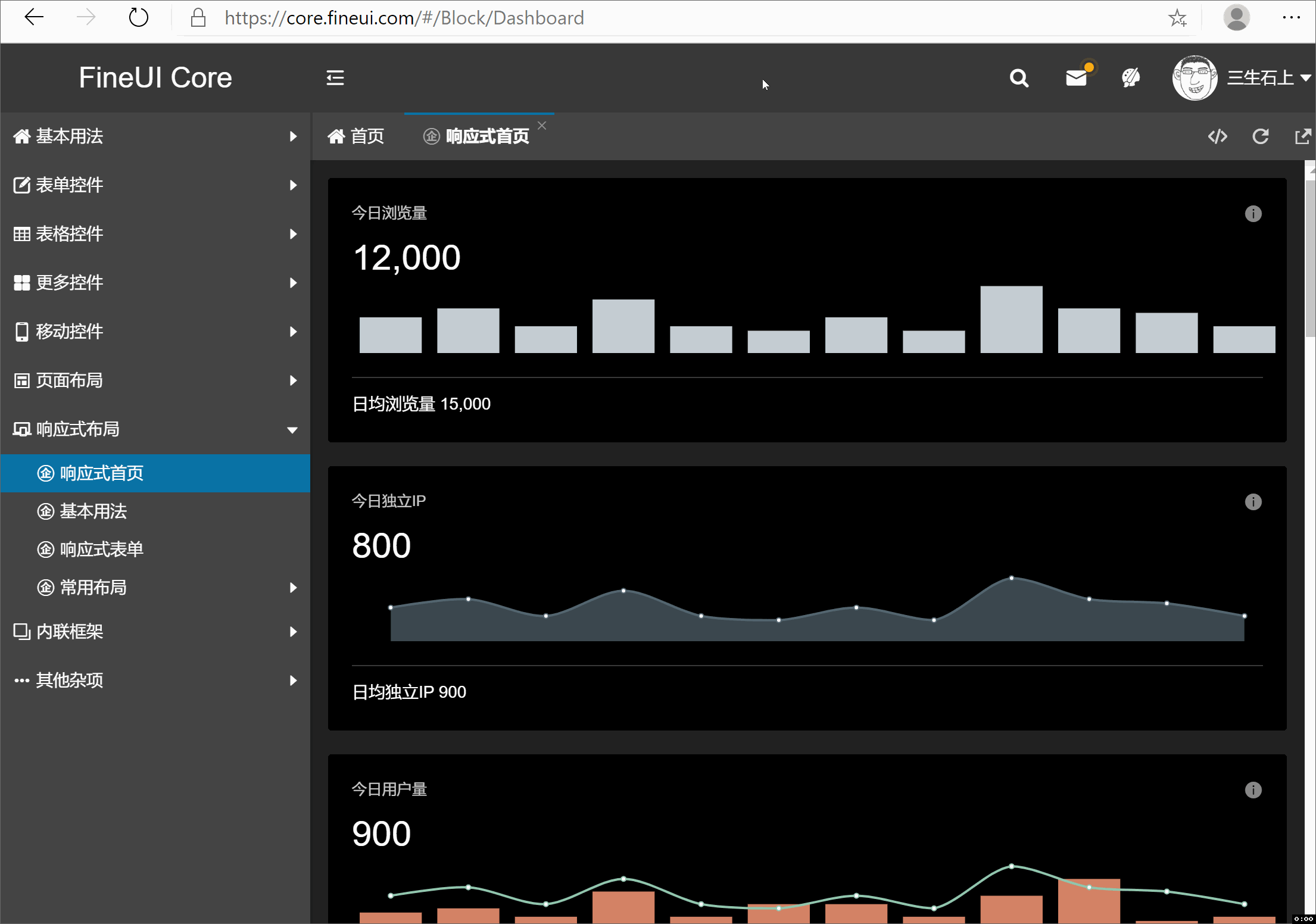Image resolution: width=1316 pixels, height=924 pixels.
Task: Open the browser profile avatar
Action: (1237, 18)
